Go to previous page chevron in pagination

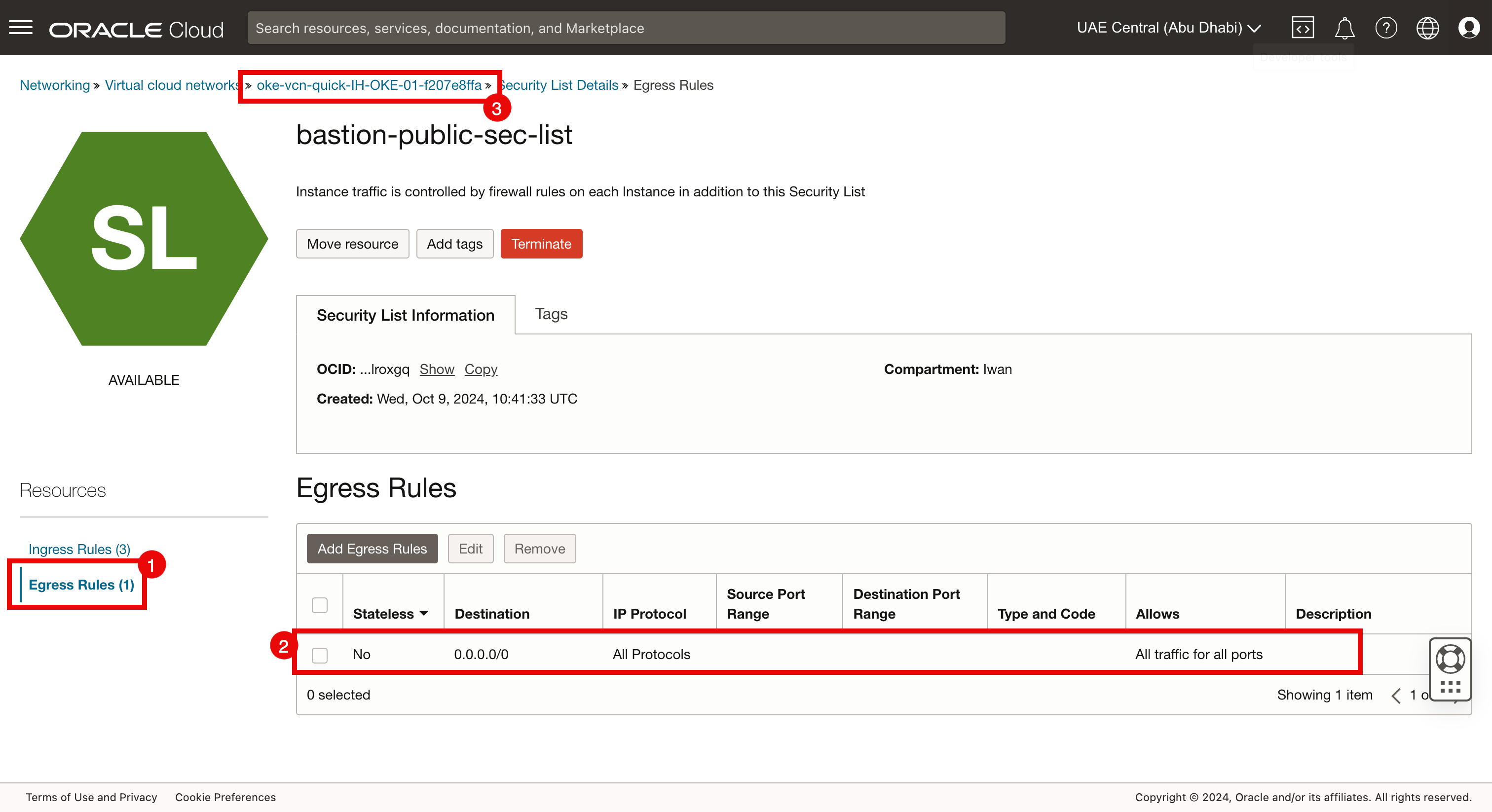click(x=1396, y=695)
